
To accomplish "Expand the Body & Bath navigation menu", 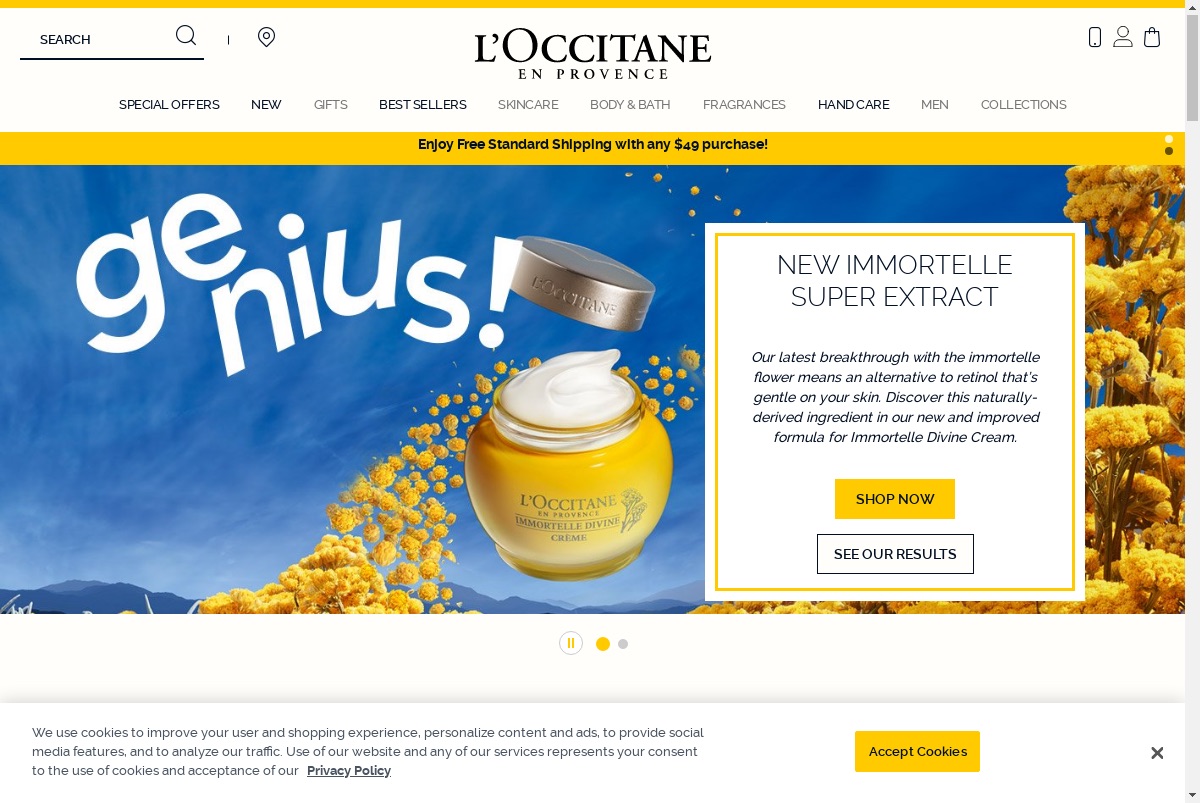I will (x=630, y=104).
